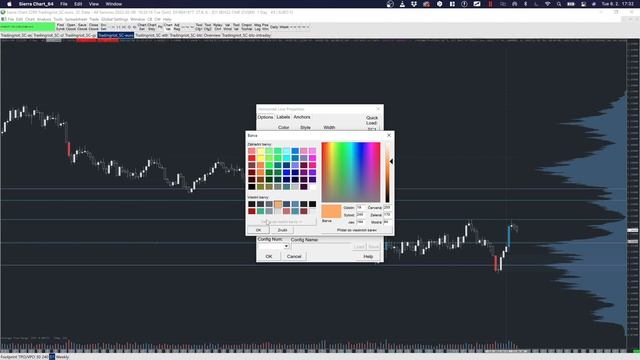Click OK in line properties dialog
The image size is (640, 360).
pyautogui.click(x=269, y=256)
